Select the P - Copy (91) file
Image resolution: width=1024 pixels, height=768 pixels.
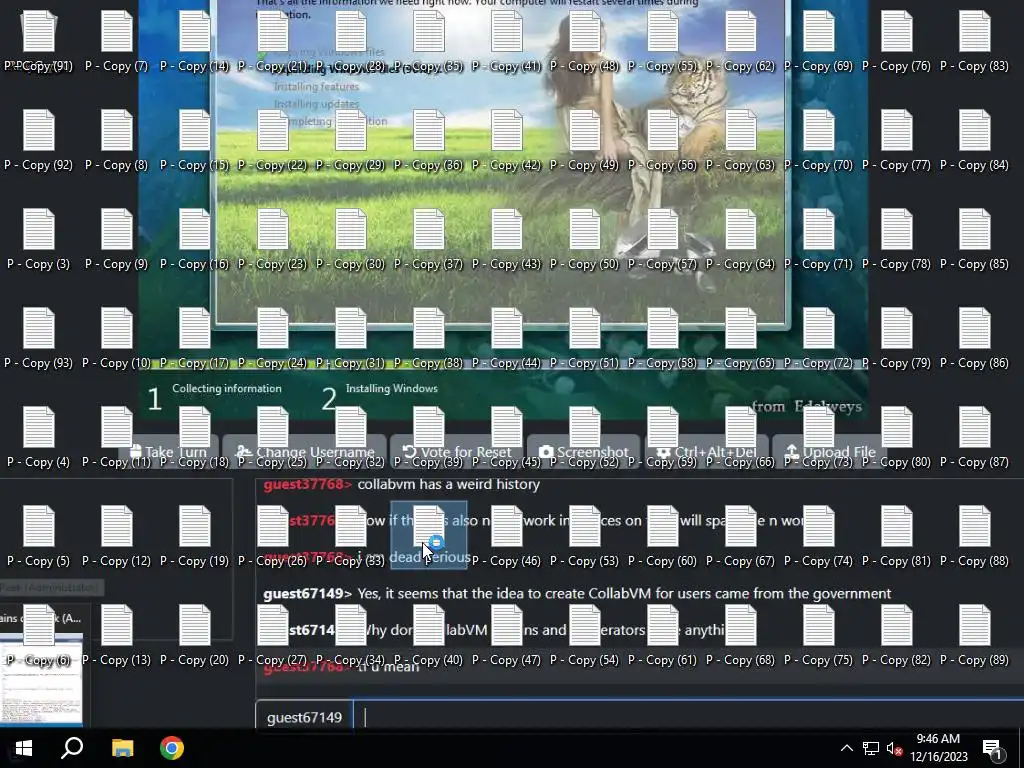coord(39,40)
